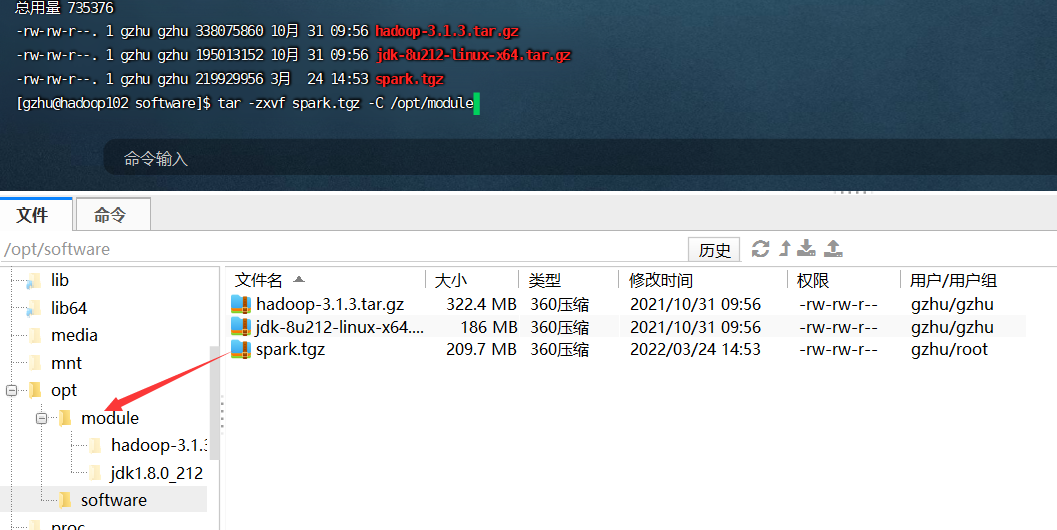
Task: Select hadoop-3.1.3 folder label in tree
Action: [x=159, y=445]
